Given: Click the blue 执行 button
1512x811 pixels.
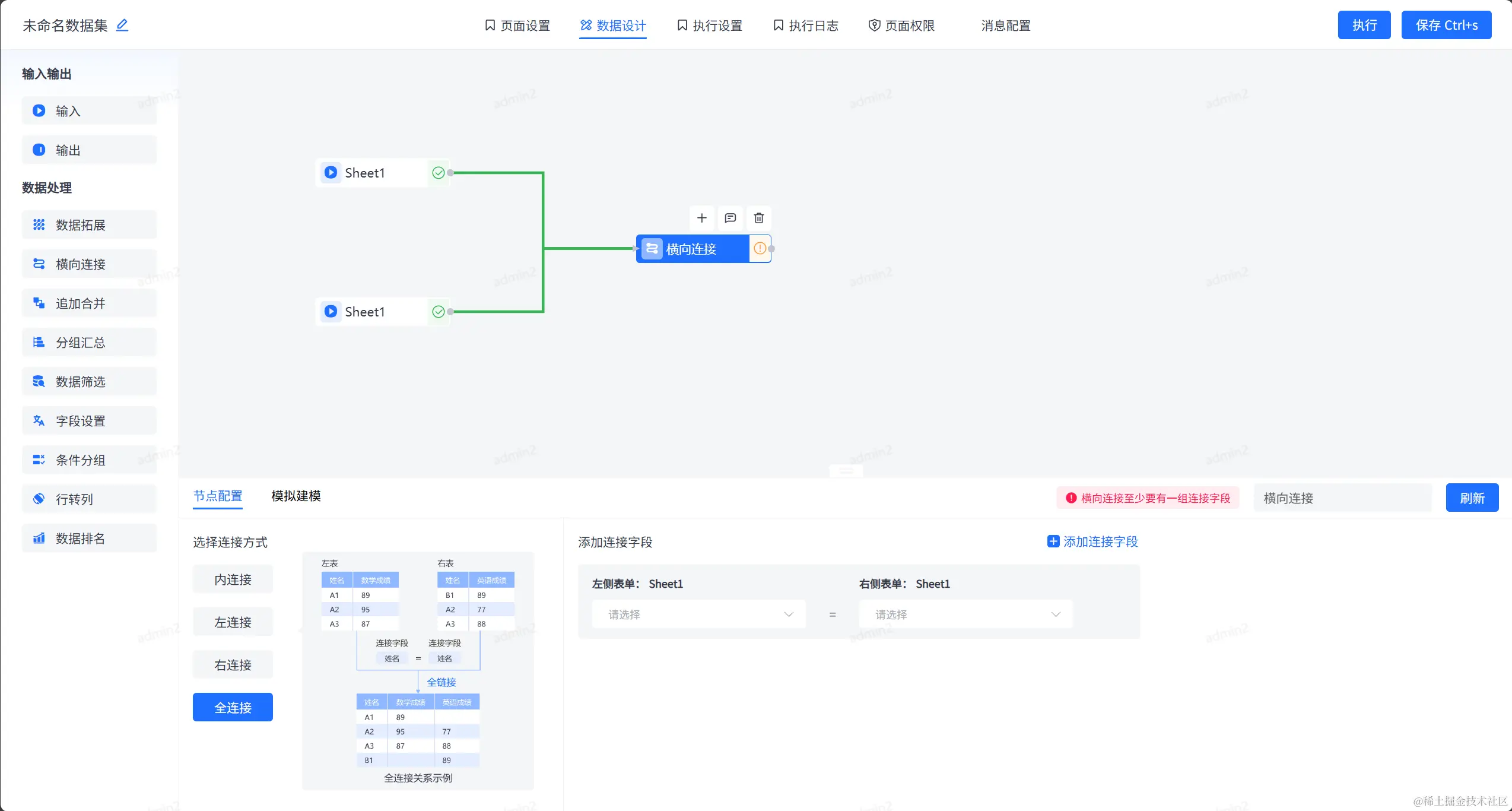Looking at the screenshot, I should point(1364,25).
